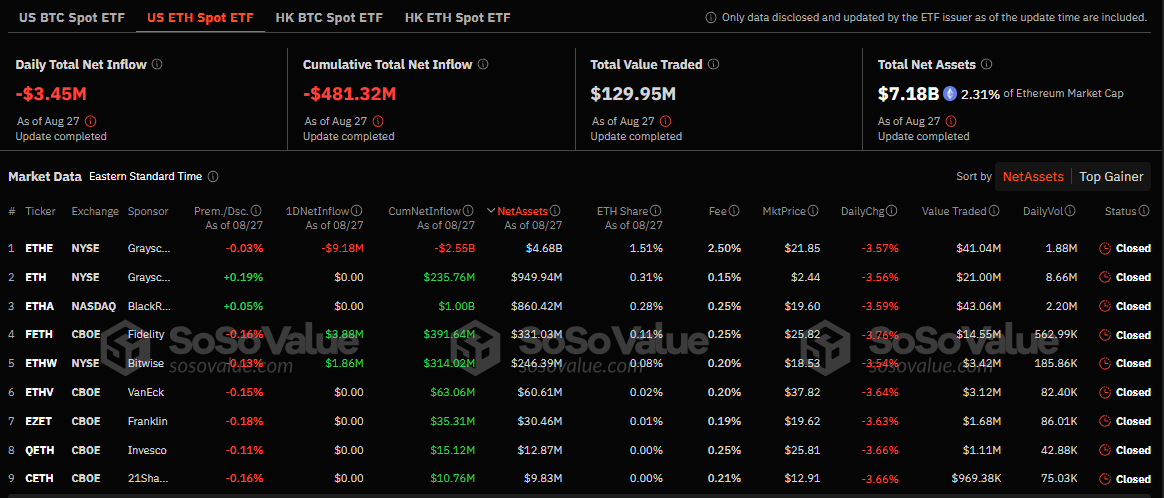Click info icon beside DailyChg column header
This screenshot has width=1164, height=498.
tap(892, 212)
